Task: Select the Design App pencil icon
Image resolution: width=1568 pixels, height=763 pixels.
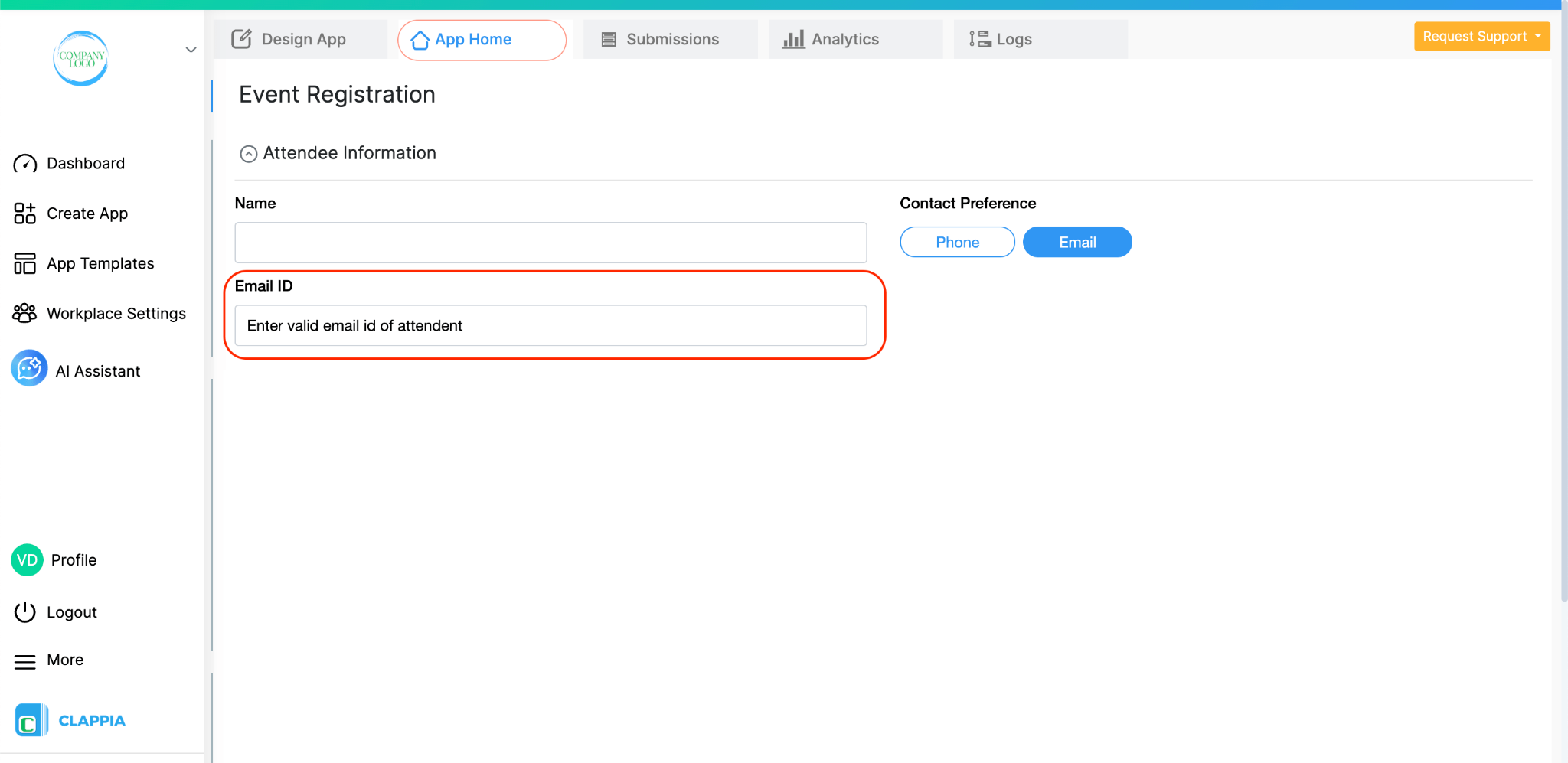Action: (x=241, y=38)
